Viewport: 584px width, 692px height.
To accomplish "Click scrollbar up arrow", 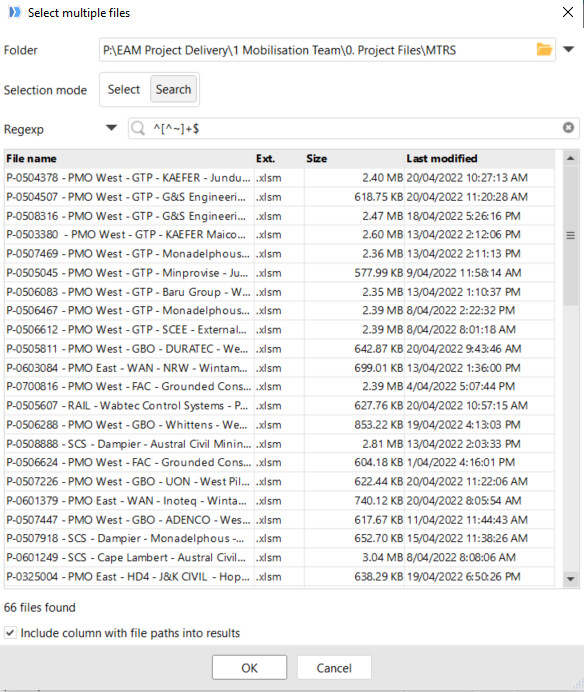I will tap(570, 158).
